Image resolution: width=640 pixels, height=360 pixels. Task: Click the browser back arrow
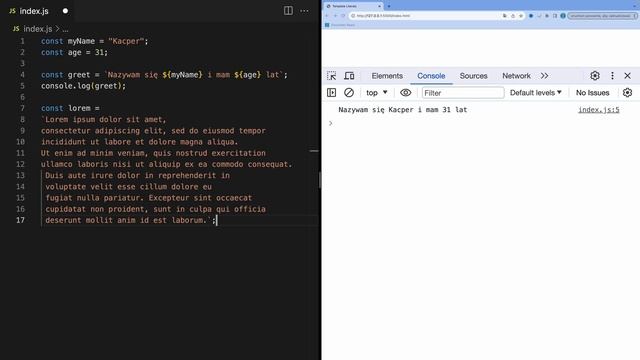click(x=327, y=16)
